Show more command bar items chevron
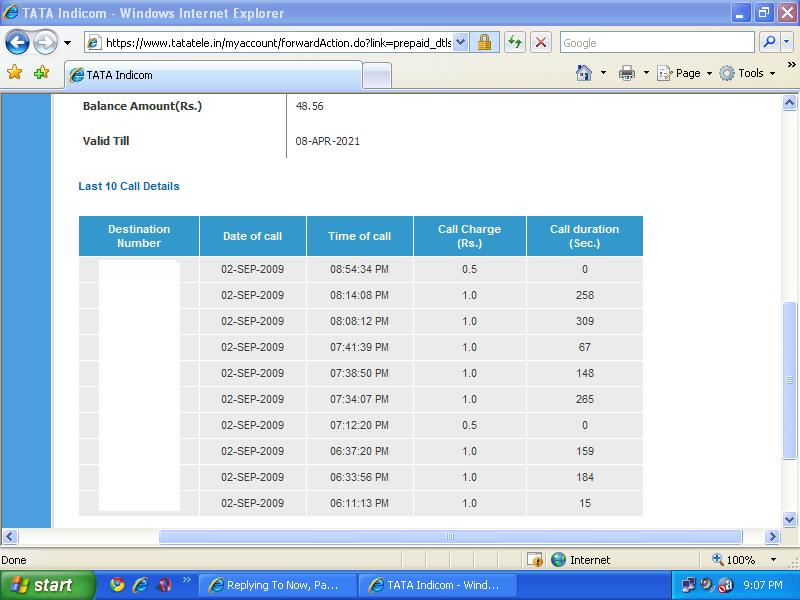The width and height of the screenshot is (800, 600). click(x=791, y=65)
